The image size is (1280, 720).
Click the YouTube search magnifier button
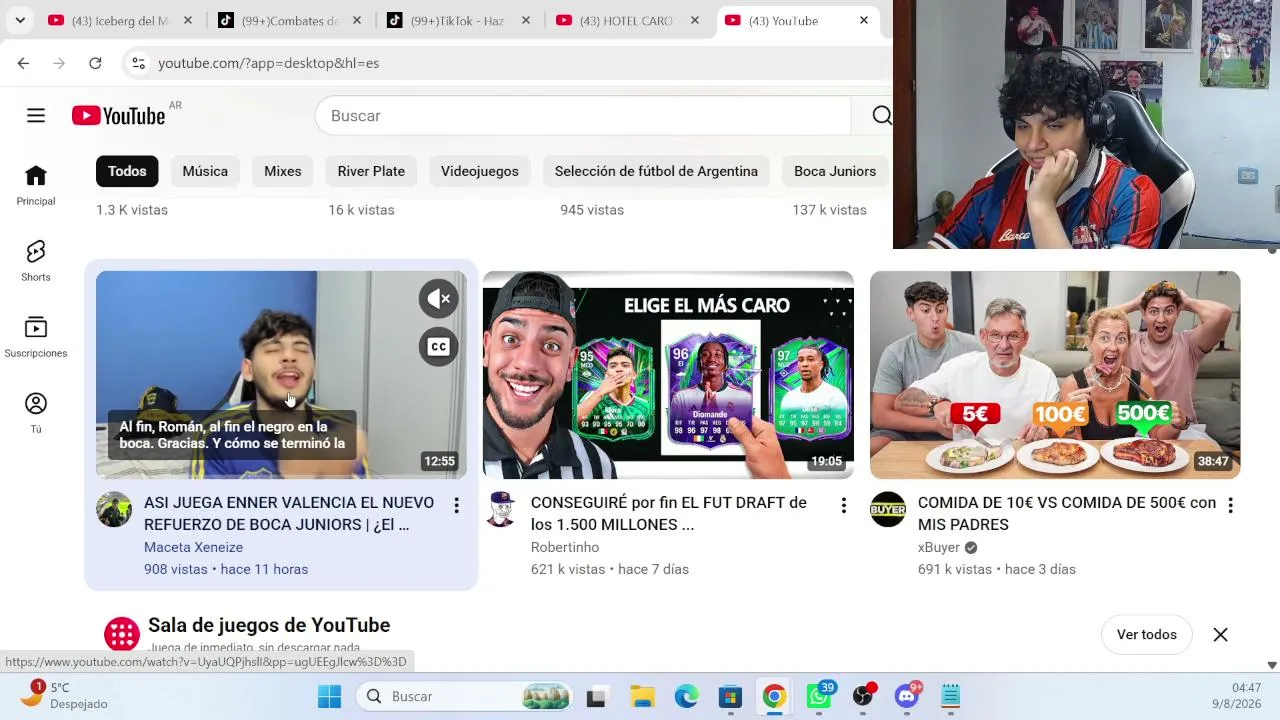(880, 116)
